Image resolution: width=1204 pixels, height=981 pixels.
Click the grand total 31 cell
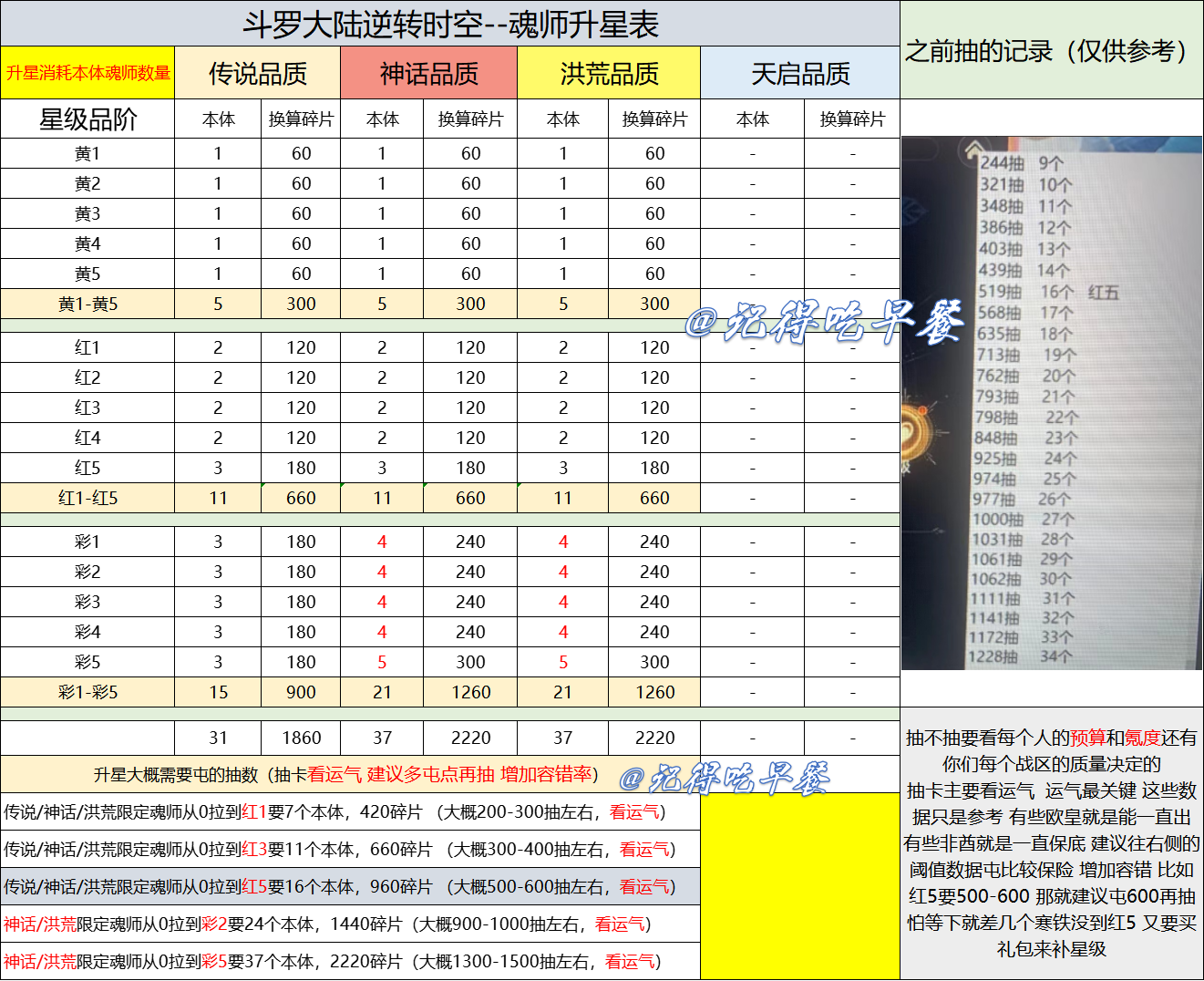tap(218, 738)
